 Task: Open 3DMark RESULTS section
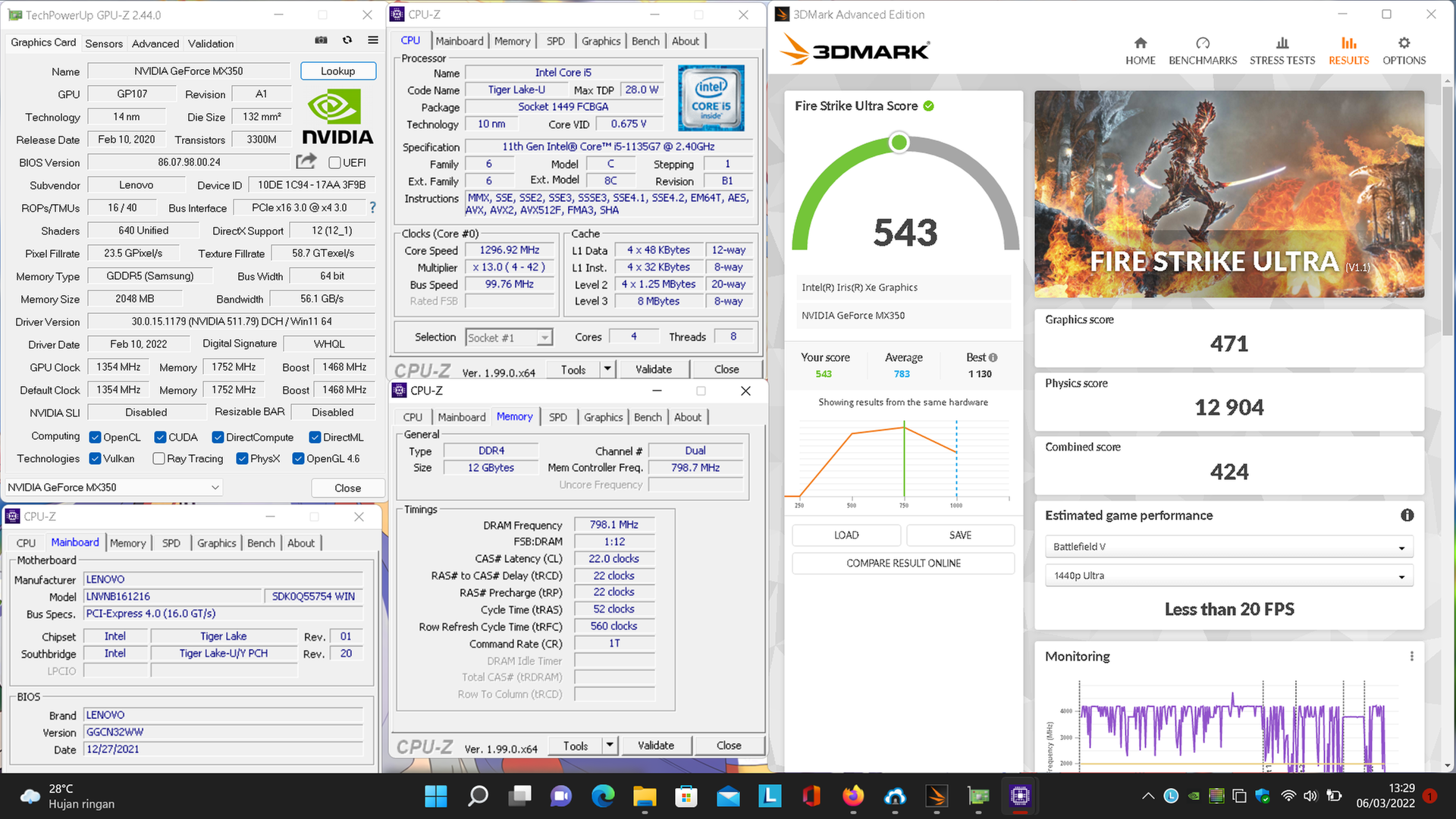pyautogui.click(x=1348, y=51)
